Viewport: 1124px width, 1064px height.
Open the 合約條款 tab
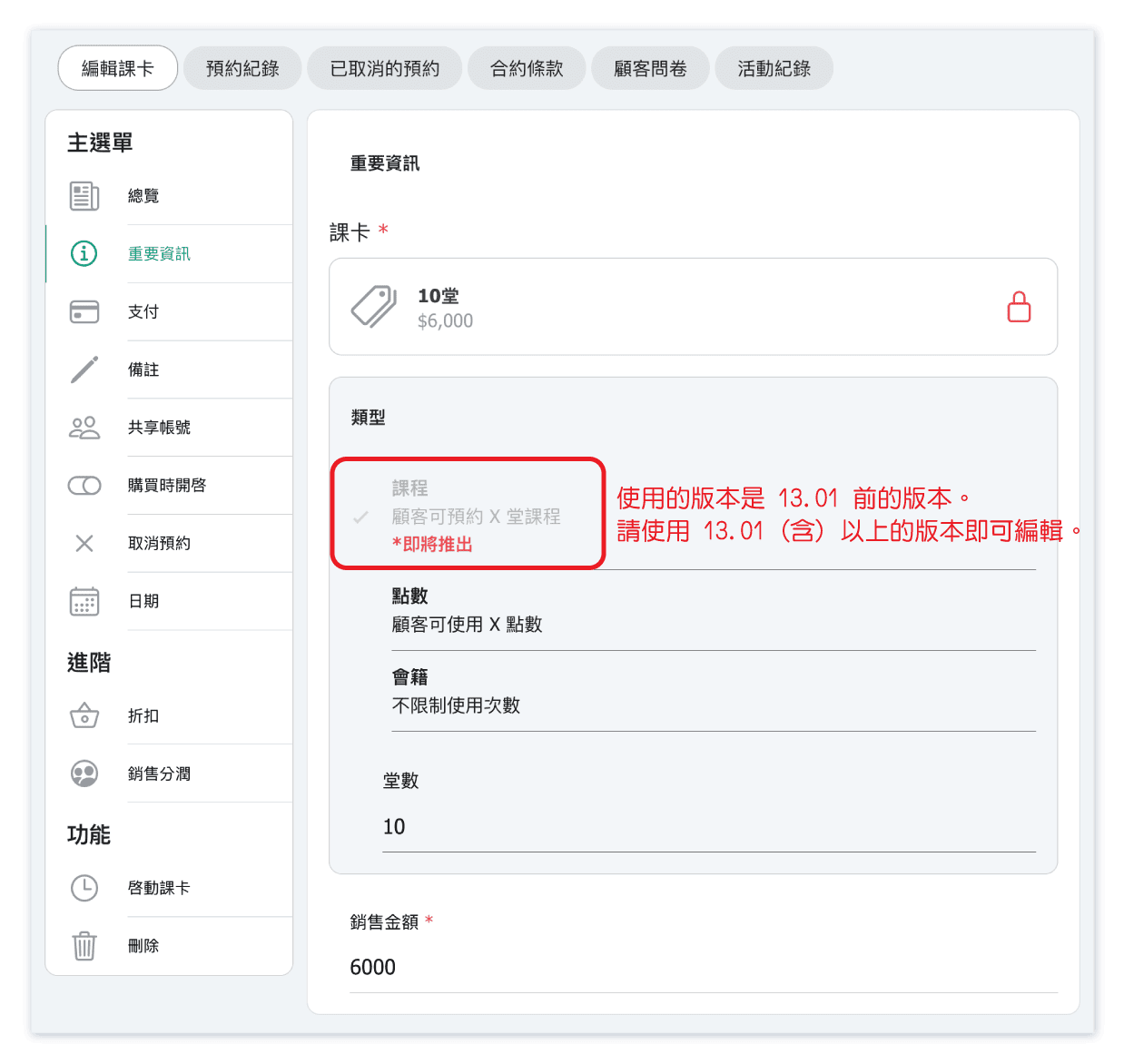coord(527,68)
